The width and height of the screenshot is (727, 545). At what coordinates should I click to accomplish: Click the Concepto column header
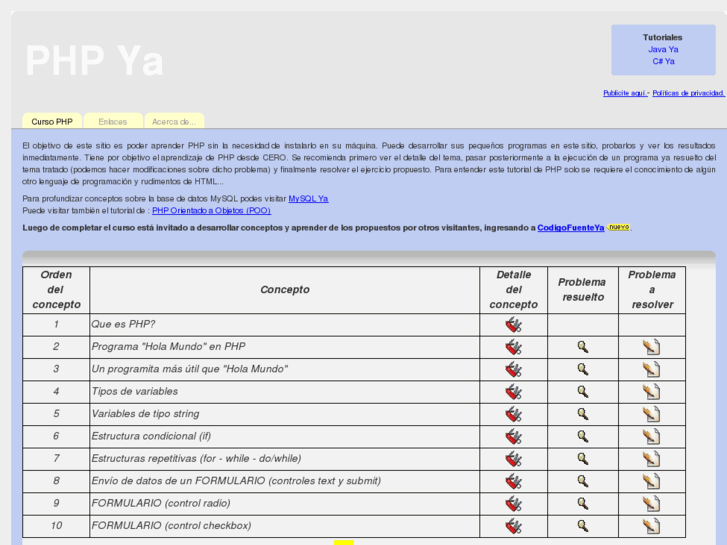tap(285, 290)
